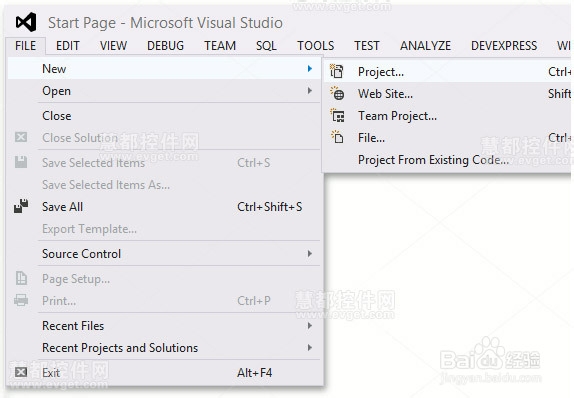Select Open in the File menu
Image resolution: width=574 pixels, height=398 pixels.
164,90
